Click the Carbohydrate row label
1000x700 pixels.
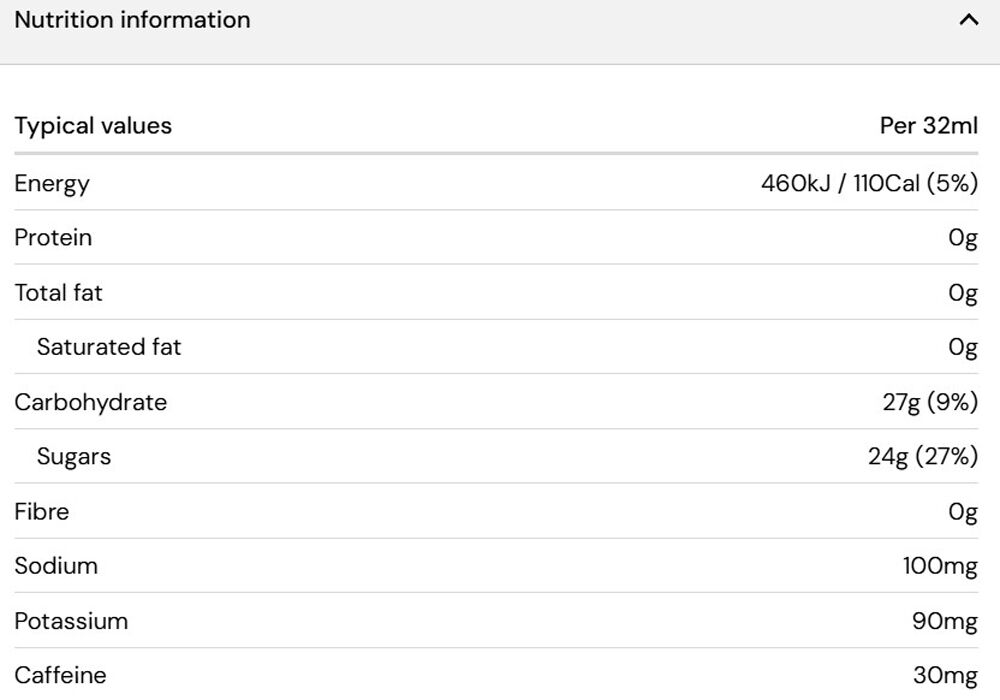pos(91,402)
